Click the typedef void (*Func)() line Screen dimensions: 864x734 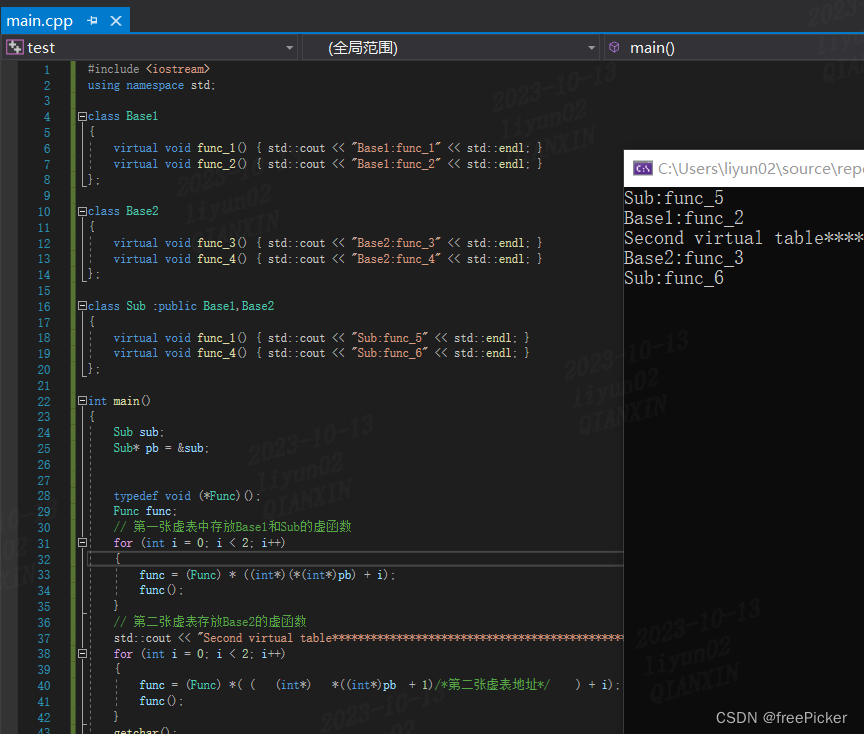pos(187,496)
